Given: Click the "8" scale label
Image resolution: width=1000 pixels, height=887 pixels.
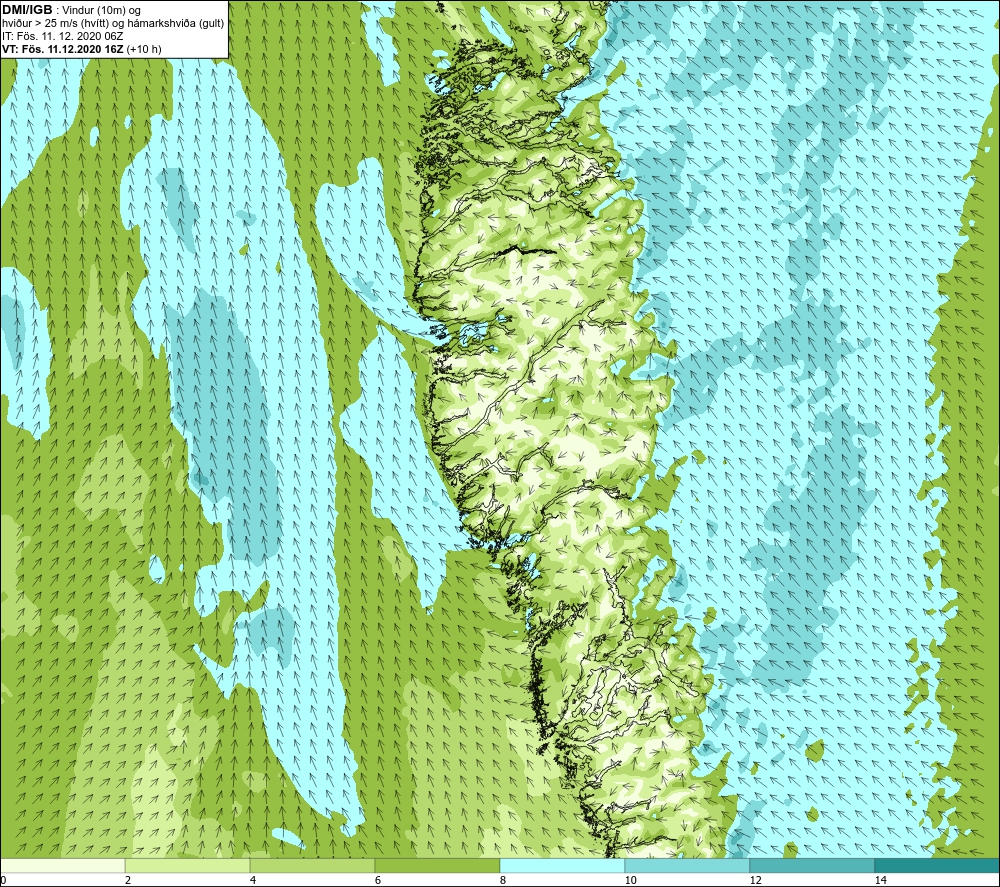Looking at the screenshot, I should click(x=503, y=880).
